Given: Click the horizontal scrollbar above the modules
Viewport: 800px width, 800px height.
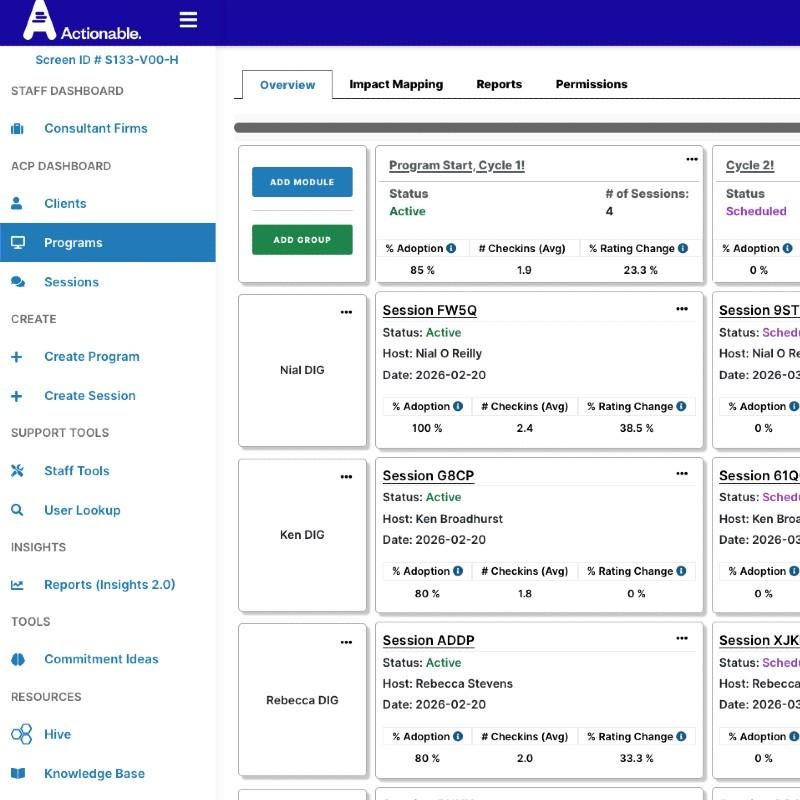Looking at the screenshot, I should 517,128.
